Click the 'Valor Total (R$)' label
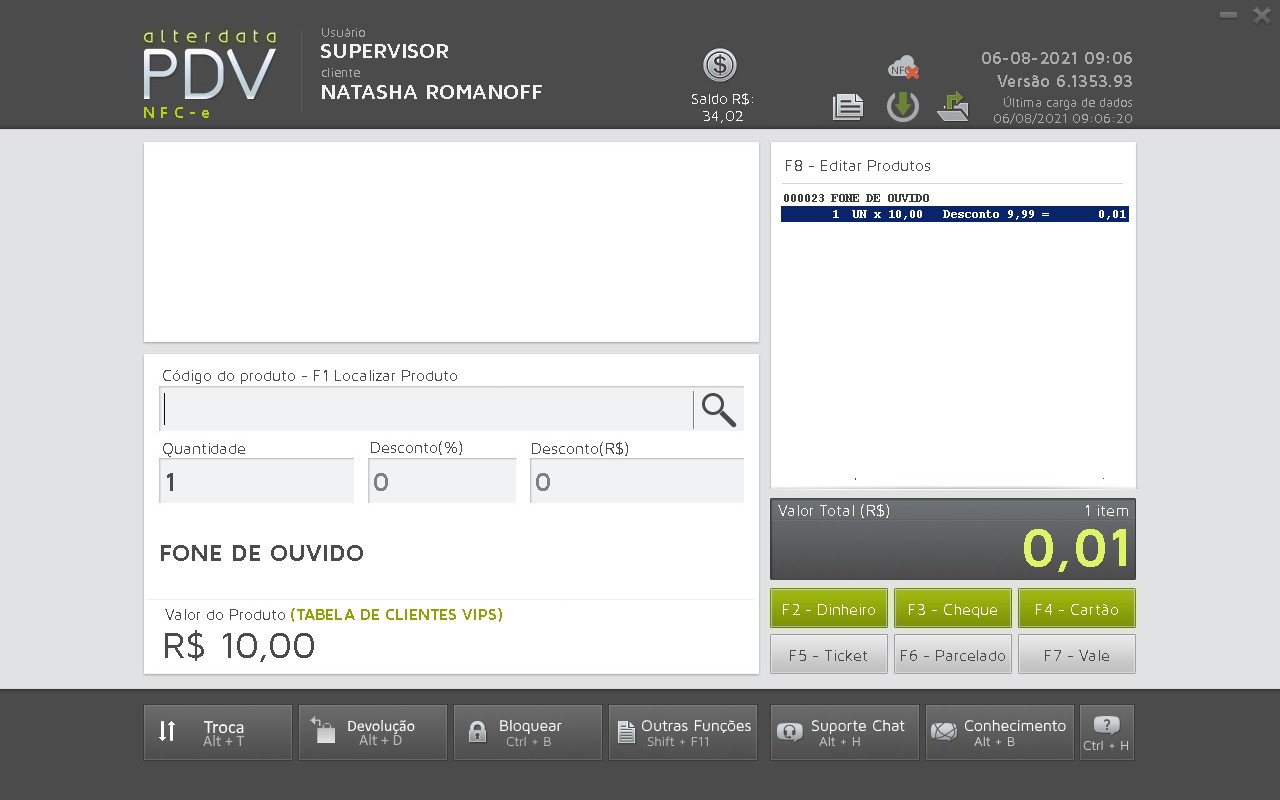1280x800 pixels. point(834,511)
